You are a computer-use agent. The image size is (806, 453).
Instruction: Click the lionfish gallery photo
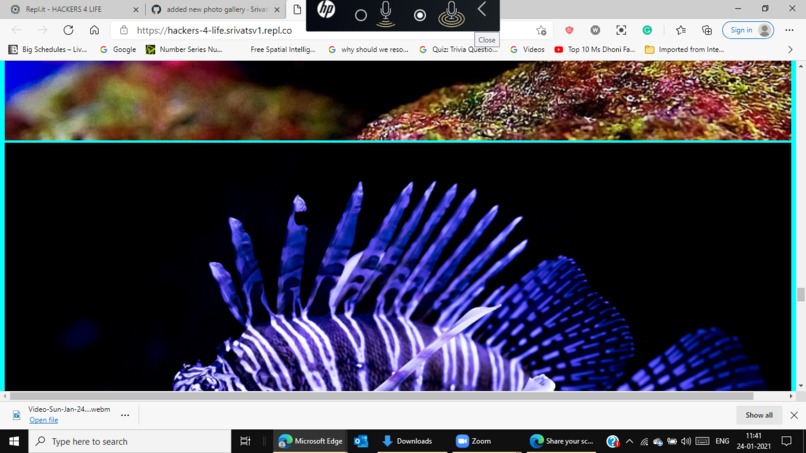(398, 267)
